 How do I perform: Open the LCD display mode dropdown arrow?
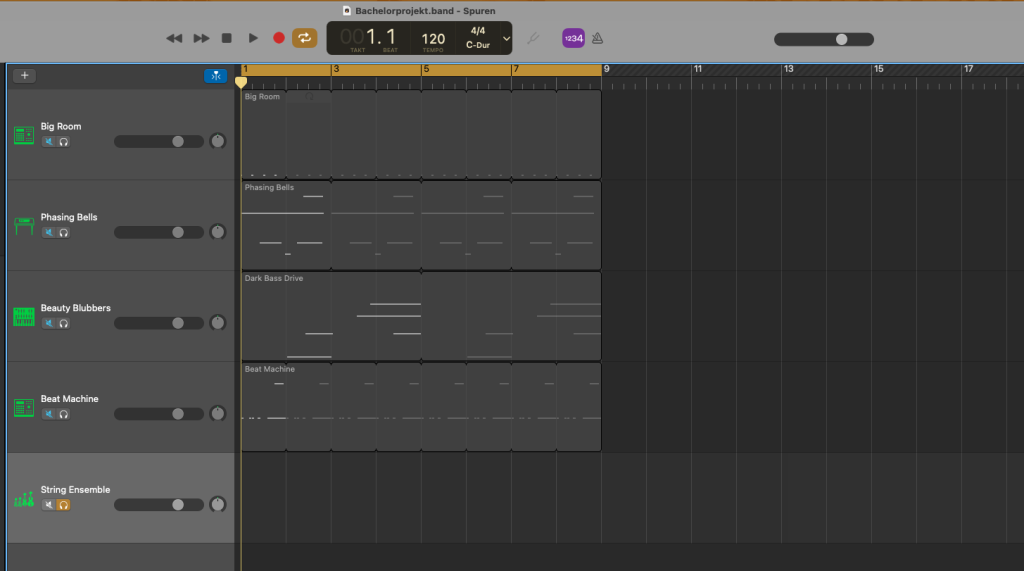[x=506, y=38]
